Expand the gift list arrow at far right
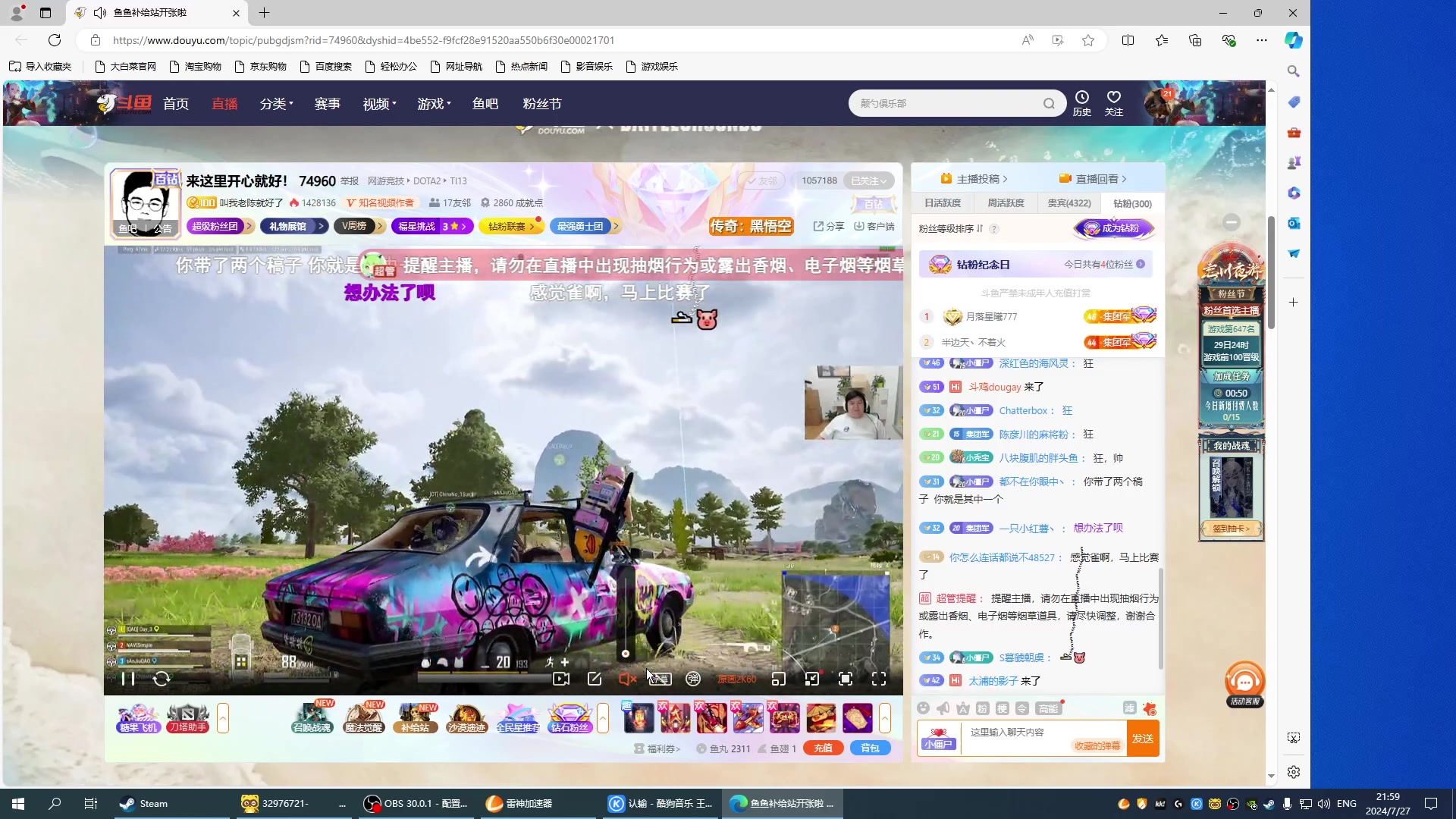The height and width of the screenshot is (819, 1456). point(884,717)
